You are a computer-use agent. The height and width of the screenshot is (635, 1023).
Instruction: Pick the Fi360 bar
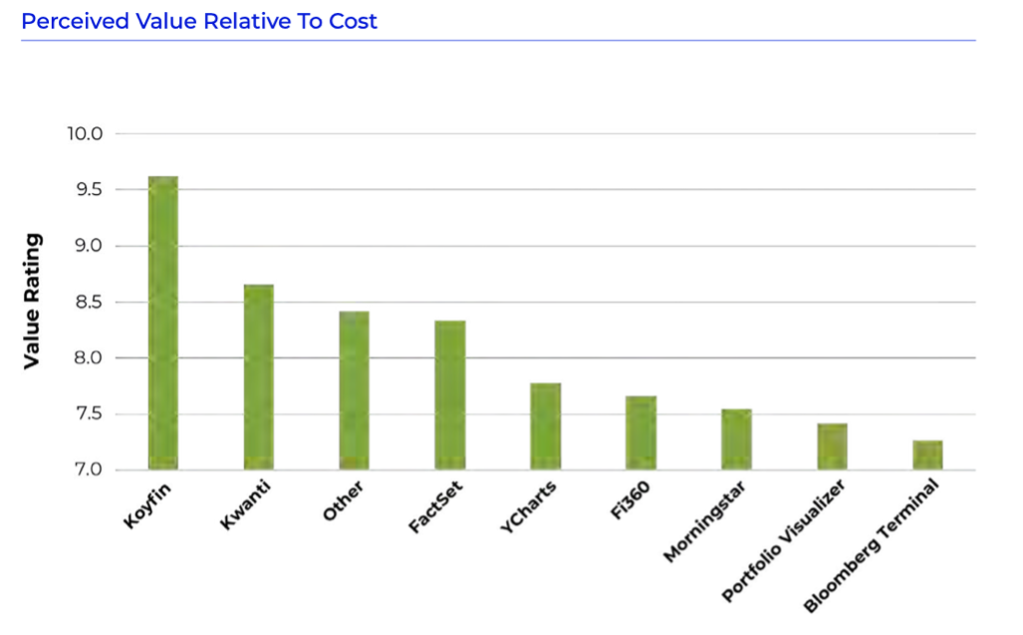641,433
